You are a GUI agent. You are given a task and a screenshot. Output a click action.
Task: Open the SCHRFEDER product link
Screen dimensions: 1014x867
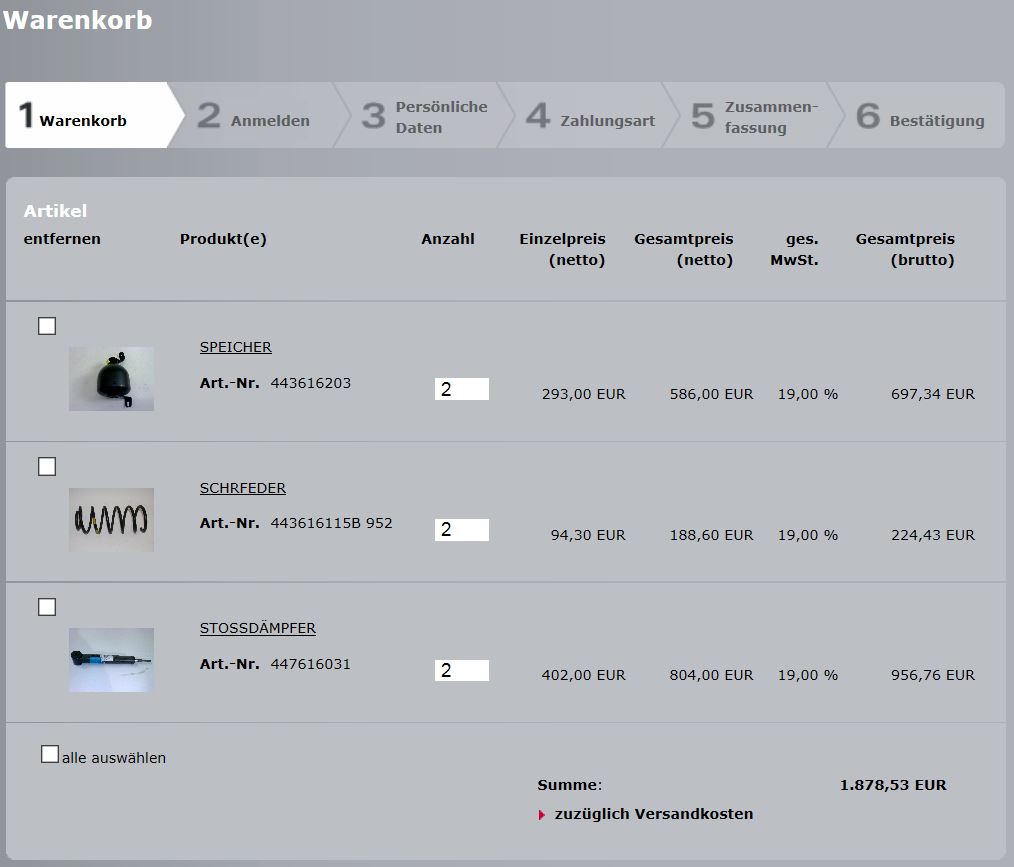click(243, 488)
